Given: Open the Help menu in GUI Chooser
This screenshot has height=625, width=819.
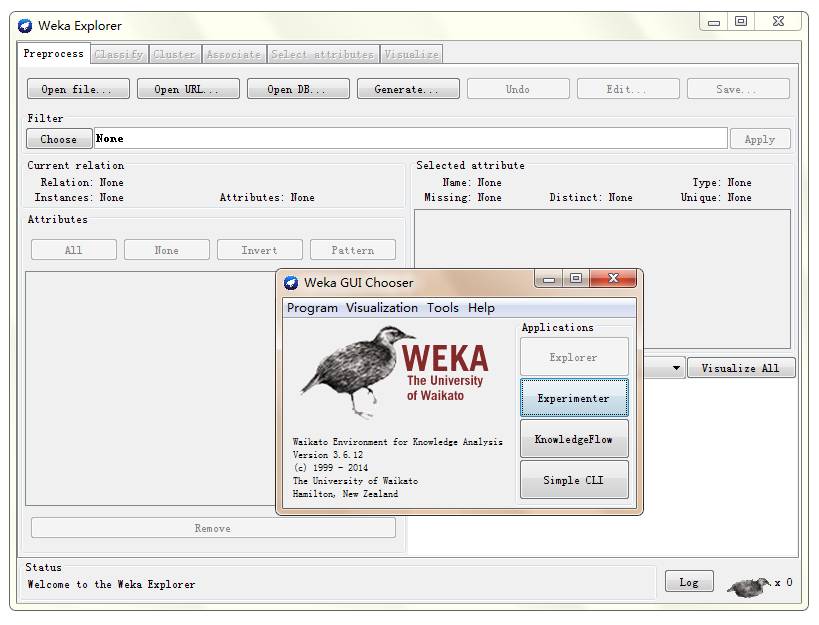Looking at the screenshot, I should 481,308.
